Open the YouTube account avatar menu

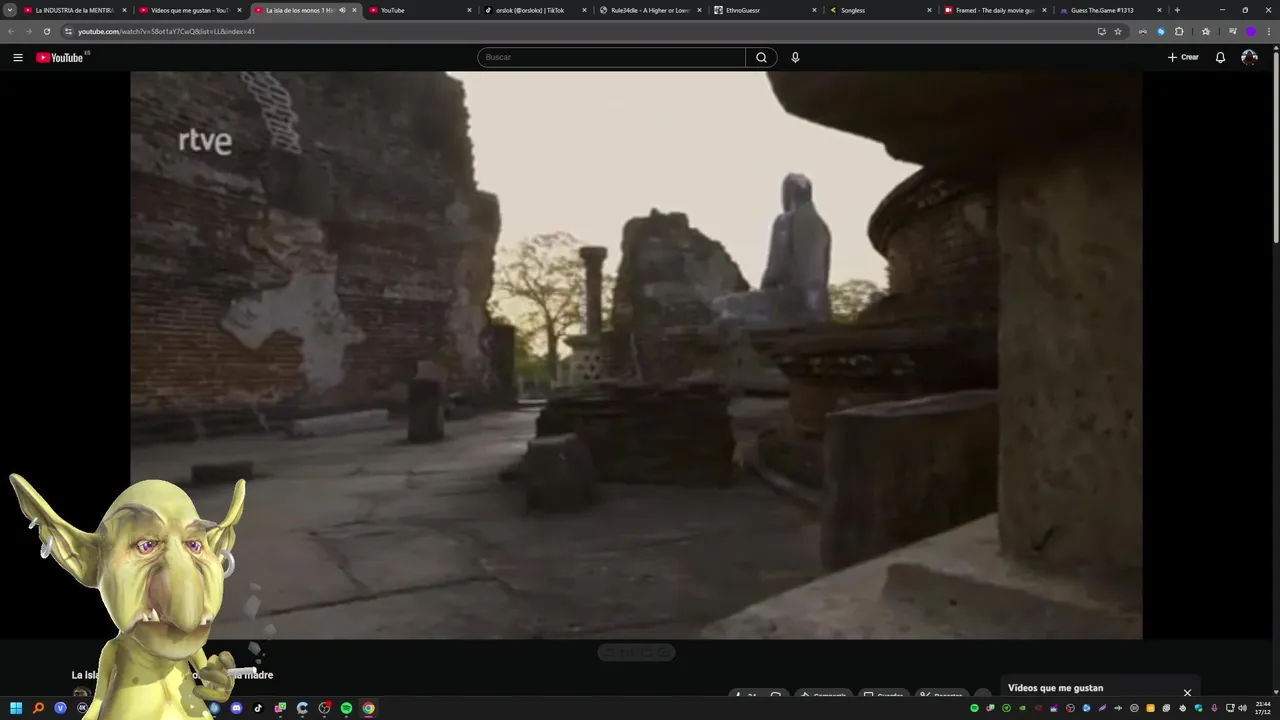tap(1249, 57)
